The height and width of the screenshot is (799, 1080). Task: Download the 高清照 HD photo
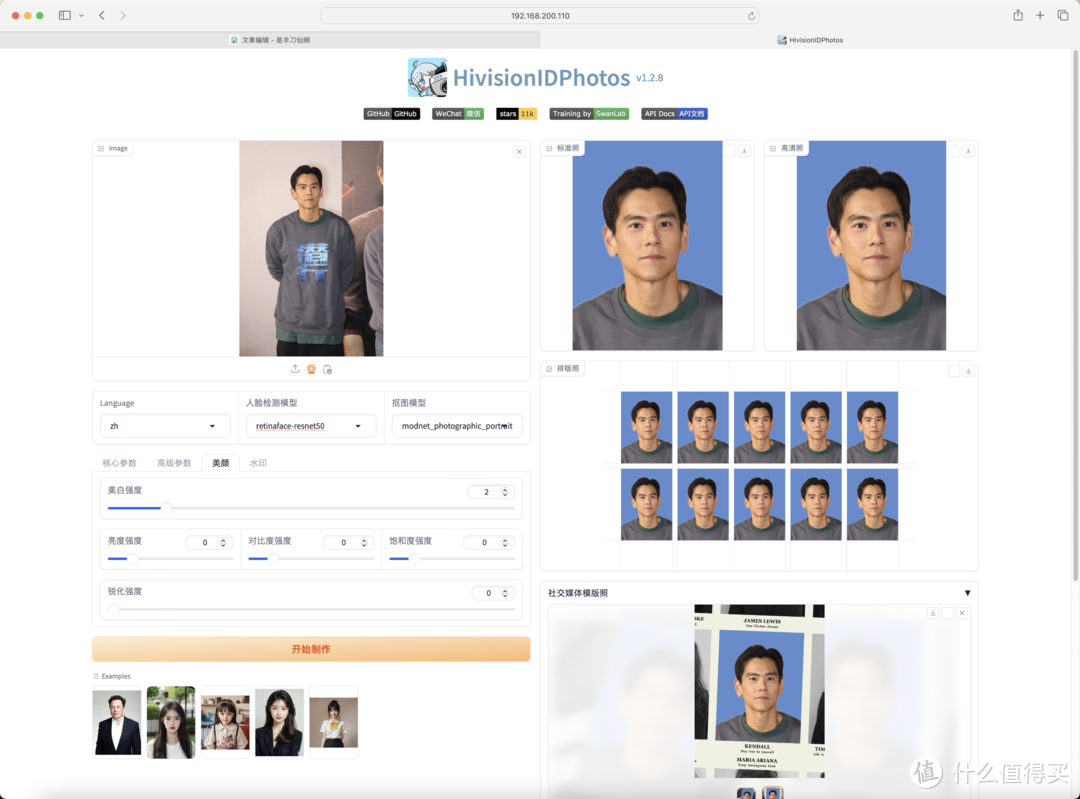pos(968,151)
